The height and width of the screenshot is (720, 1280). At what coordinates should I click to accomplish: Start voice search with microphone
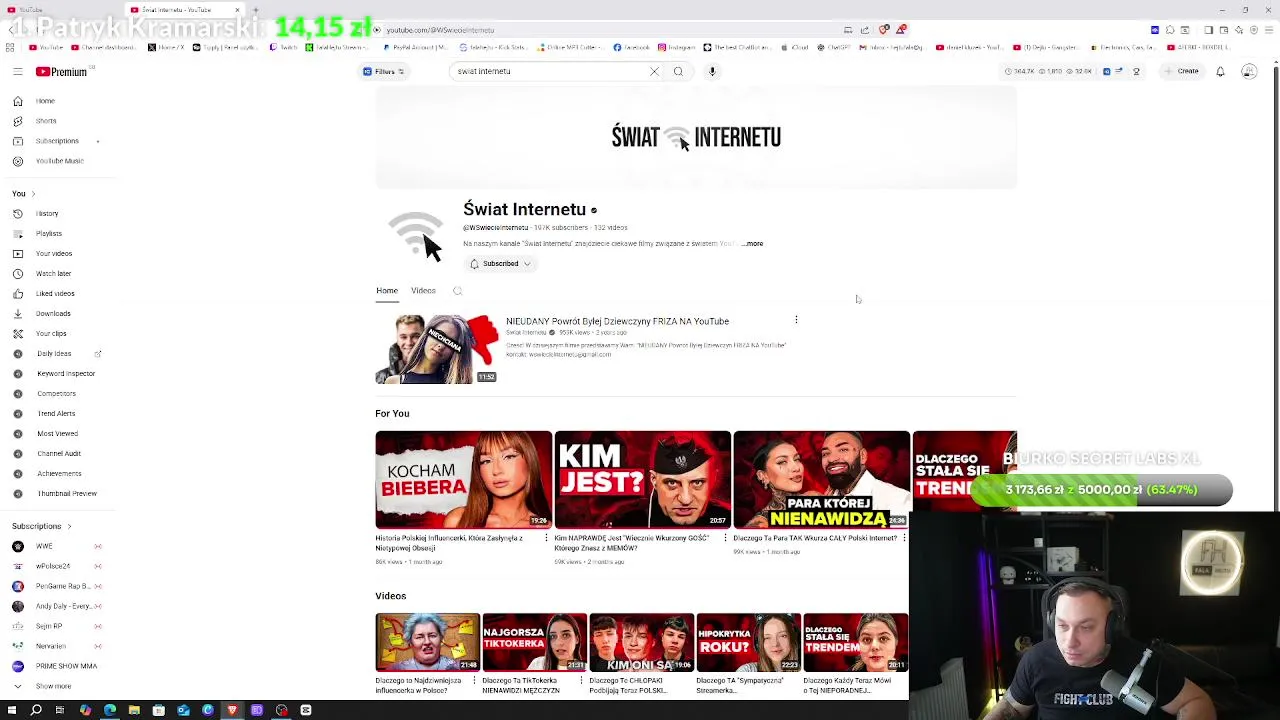pos(712,71)
